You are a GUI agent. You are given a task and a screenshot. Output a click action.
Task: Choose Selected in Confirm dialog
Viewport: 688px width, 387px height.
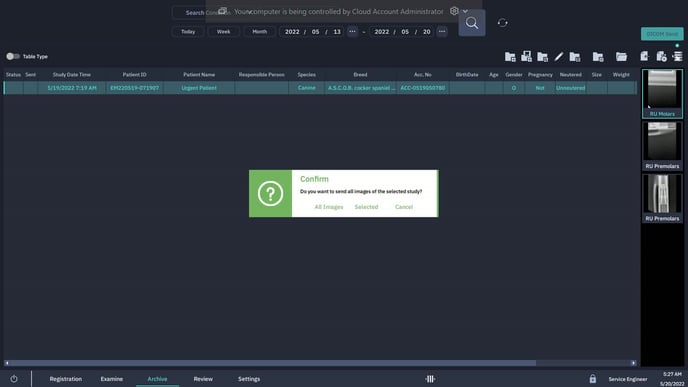(x=366, y=207)
